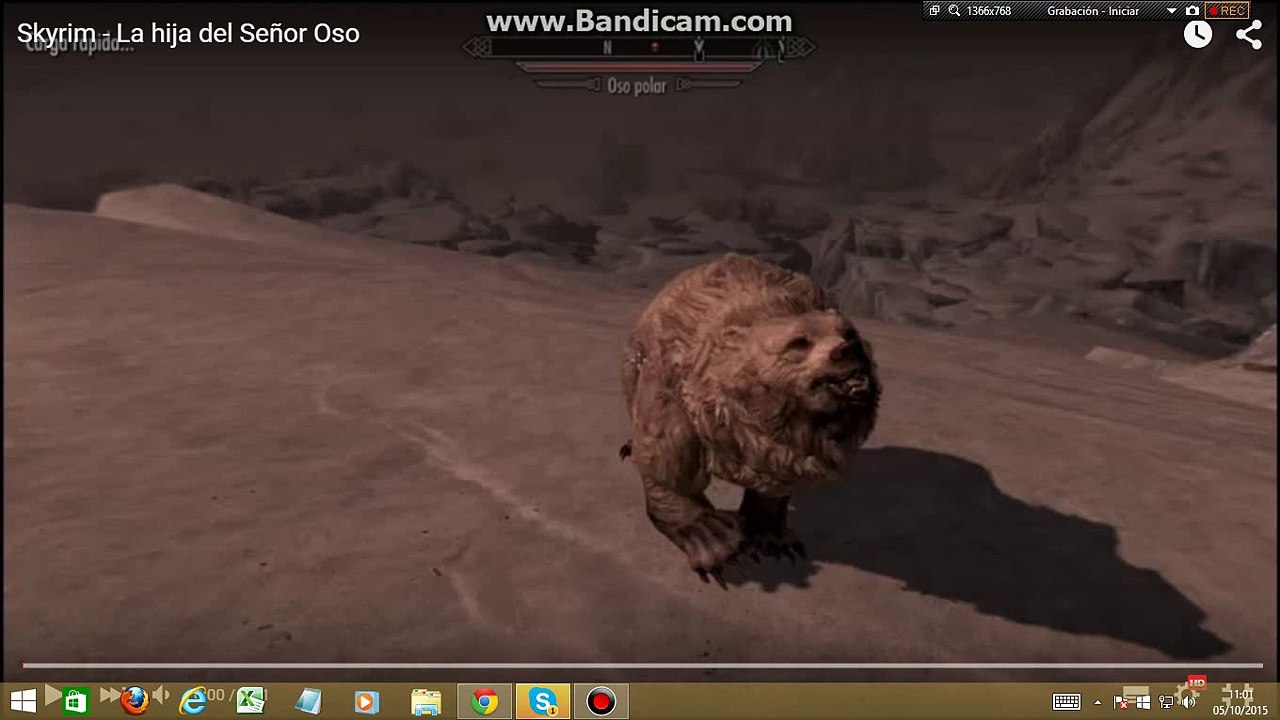Show hidden system tray icons
The image size is (1280, 720).
coord(1098,702)
